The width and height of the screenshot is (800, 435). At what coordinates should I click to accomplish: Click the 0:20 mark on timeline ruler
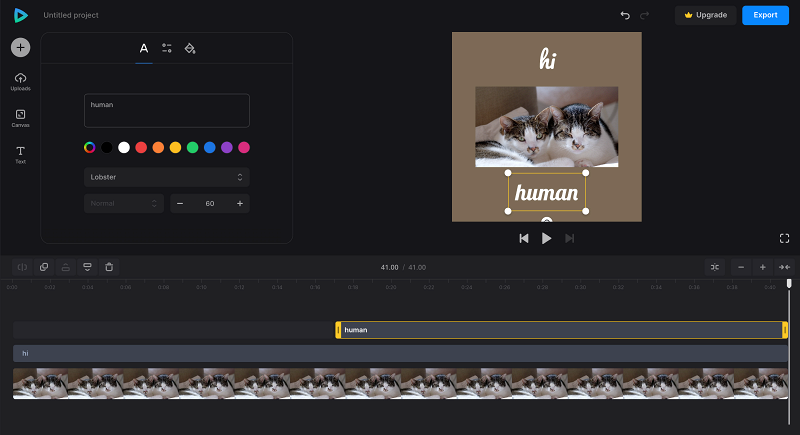391,287
